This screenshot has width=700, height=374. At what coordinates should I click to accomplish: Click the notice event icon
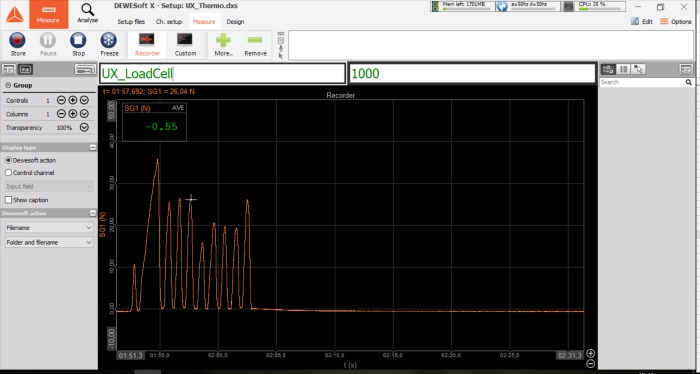[x=281, y=40]
